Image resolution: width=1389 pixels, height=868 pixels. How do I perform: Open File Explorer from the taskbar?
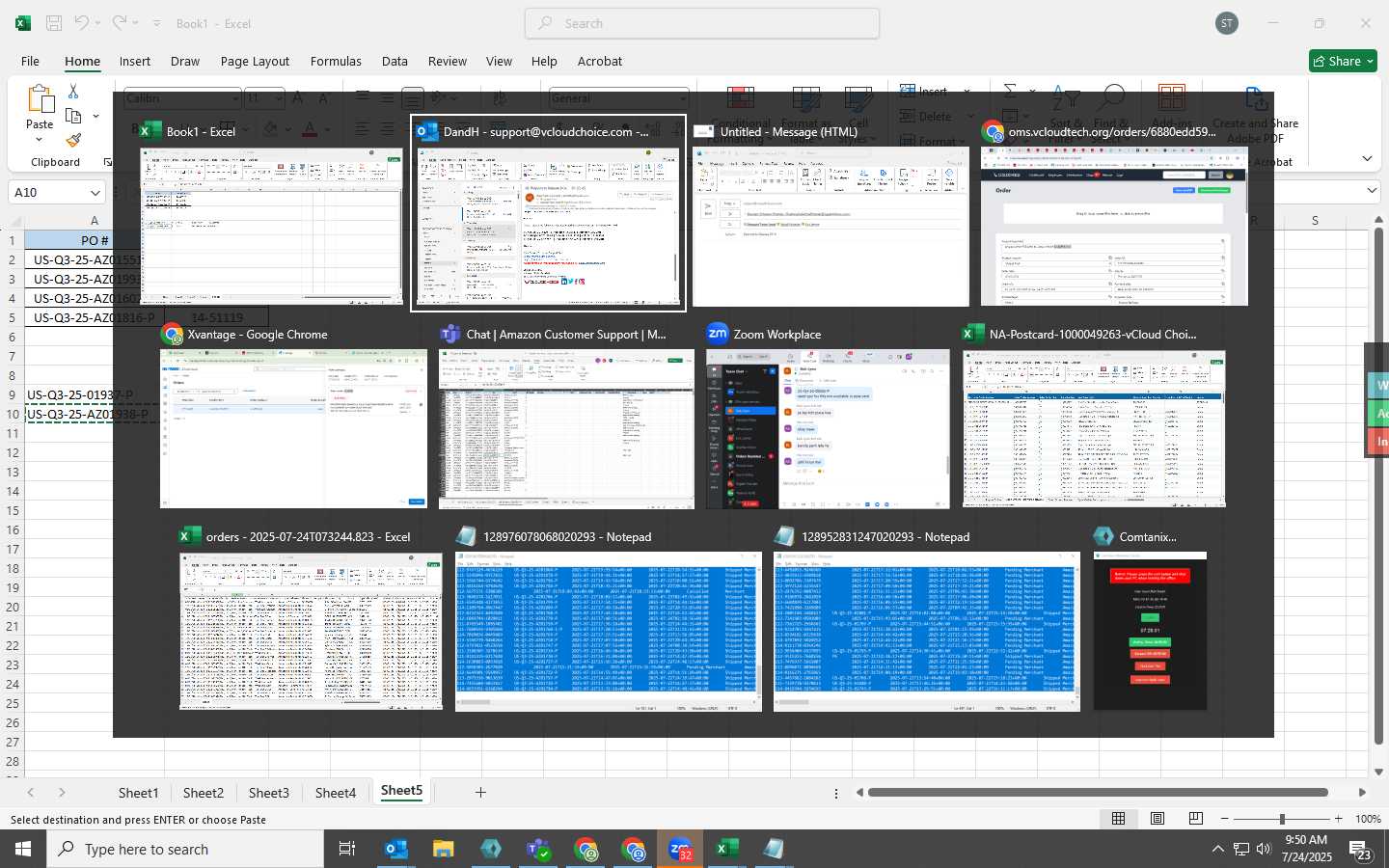443,849
